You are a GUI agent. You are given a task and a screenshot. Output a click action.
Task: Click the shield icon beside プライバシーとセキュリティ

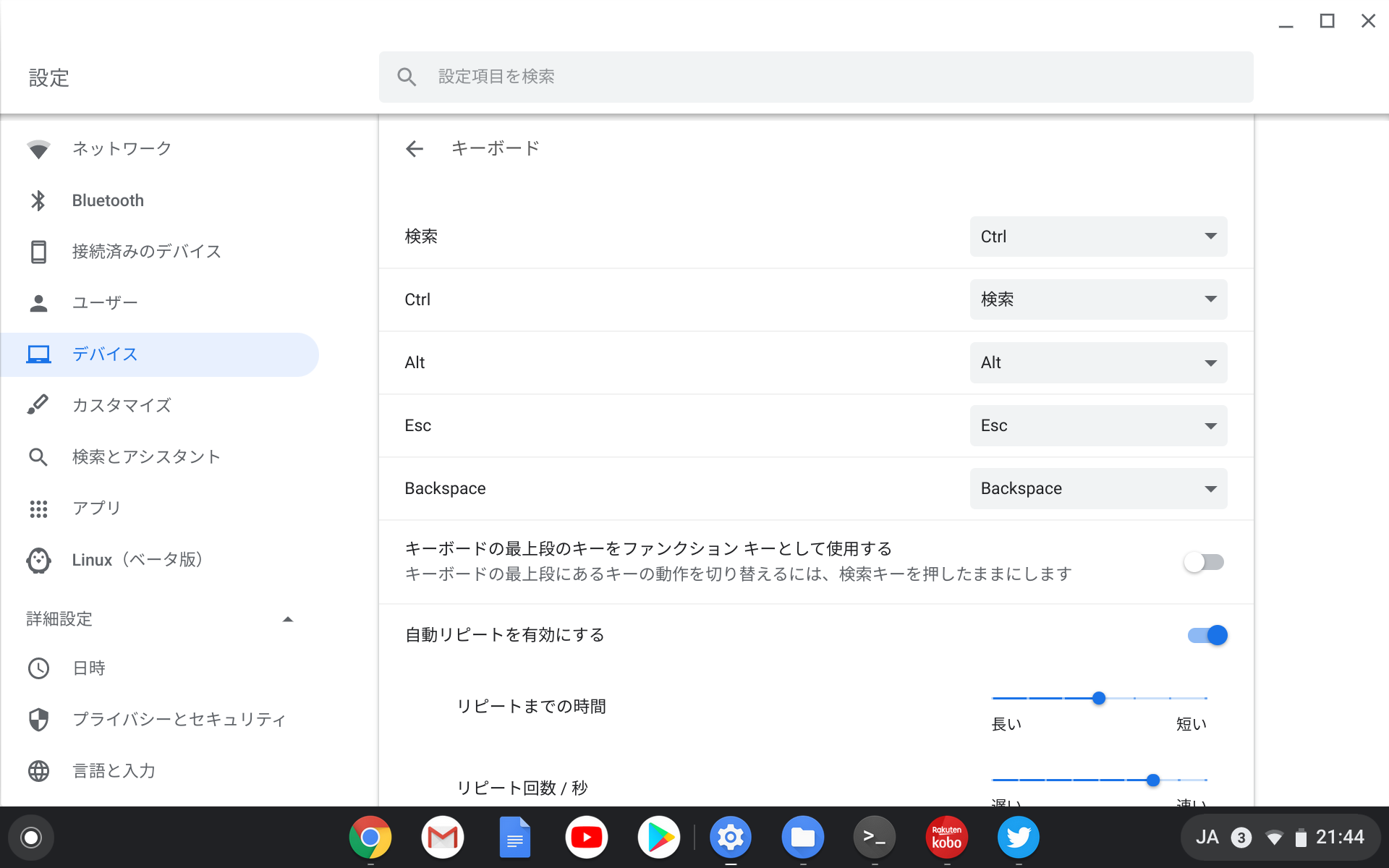[38, 720]
